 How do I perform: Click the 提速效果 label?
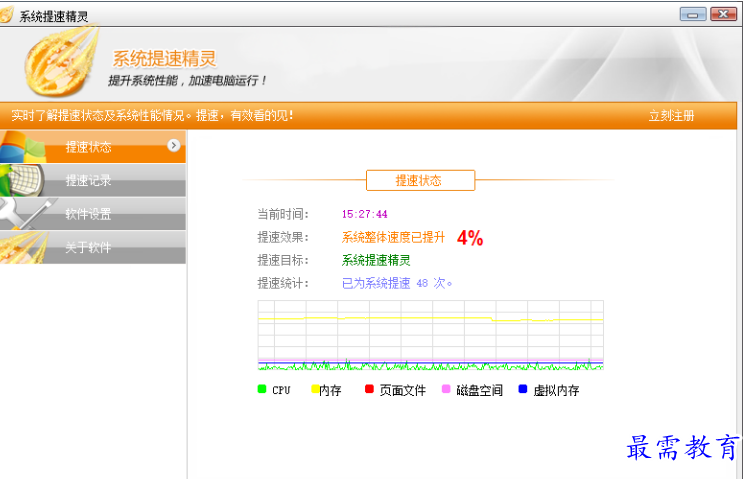(283, 237)
